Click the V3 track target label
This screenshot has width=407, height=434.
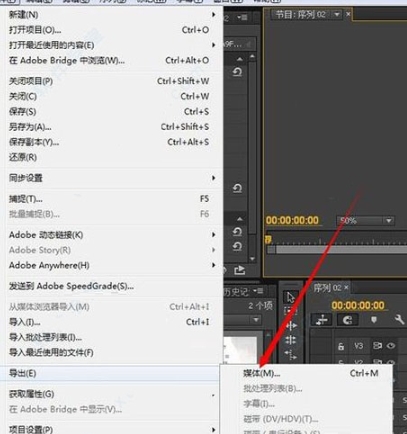click(358, 346)
